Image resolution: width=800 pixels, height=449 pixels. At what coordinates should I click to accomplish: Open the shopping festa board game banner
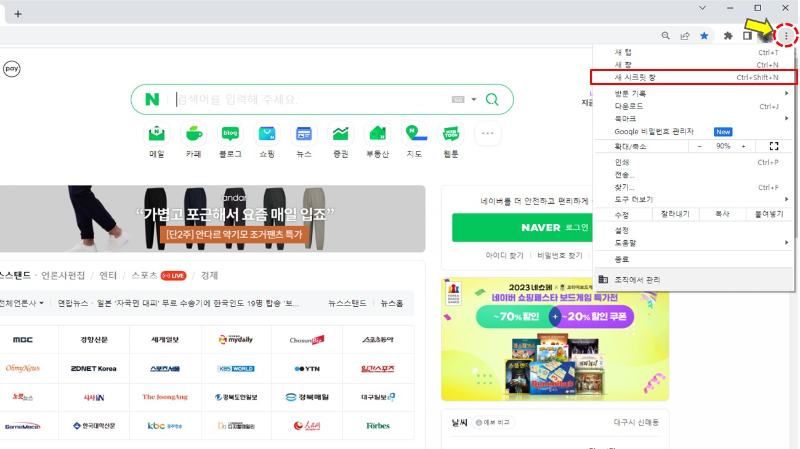pos(555,339)
